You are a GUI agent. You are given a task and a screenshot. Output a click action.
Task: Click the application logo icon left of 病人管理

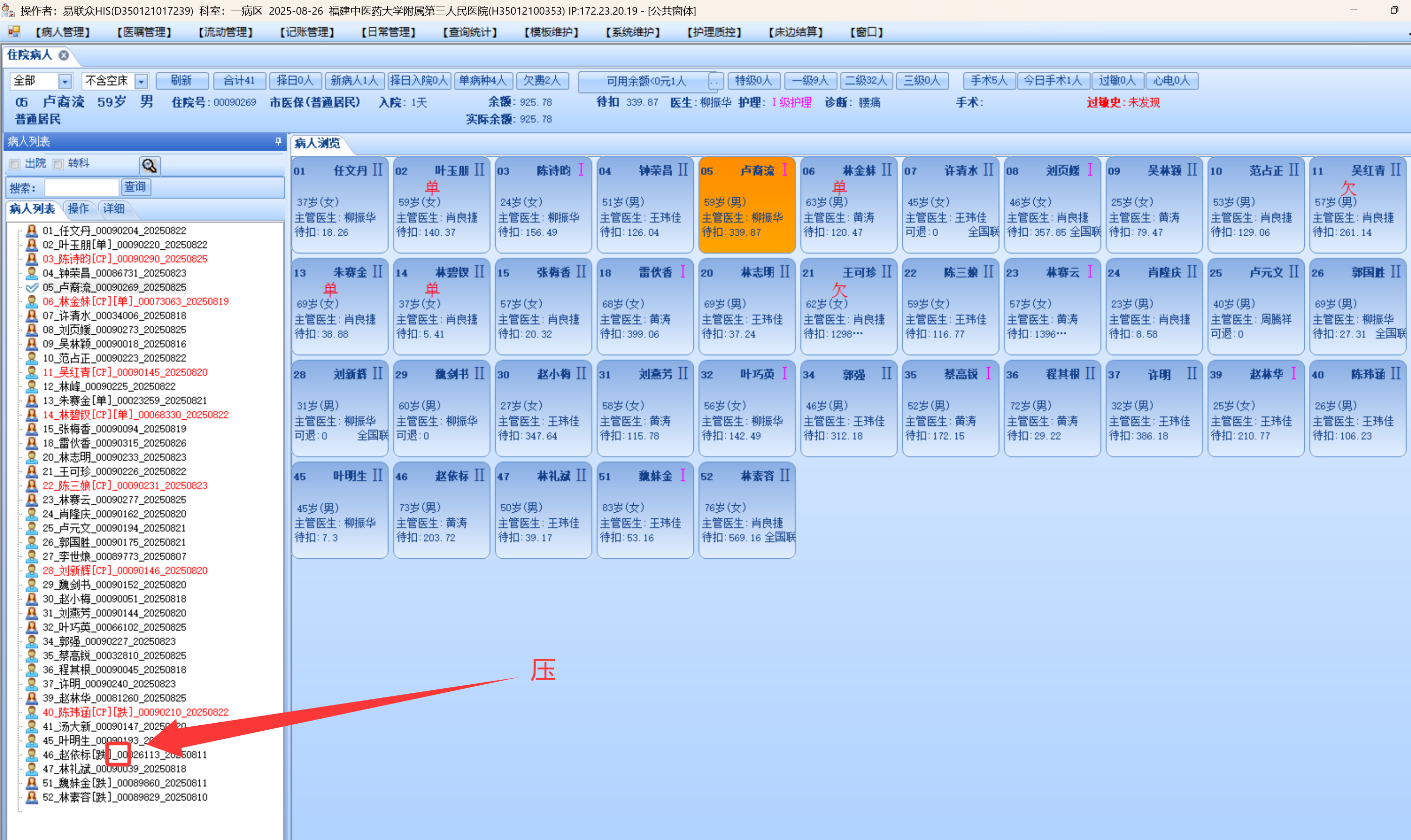[14, 32]
